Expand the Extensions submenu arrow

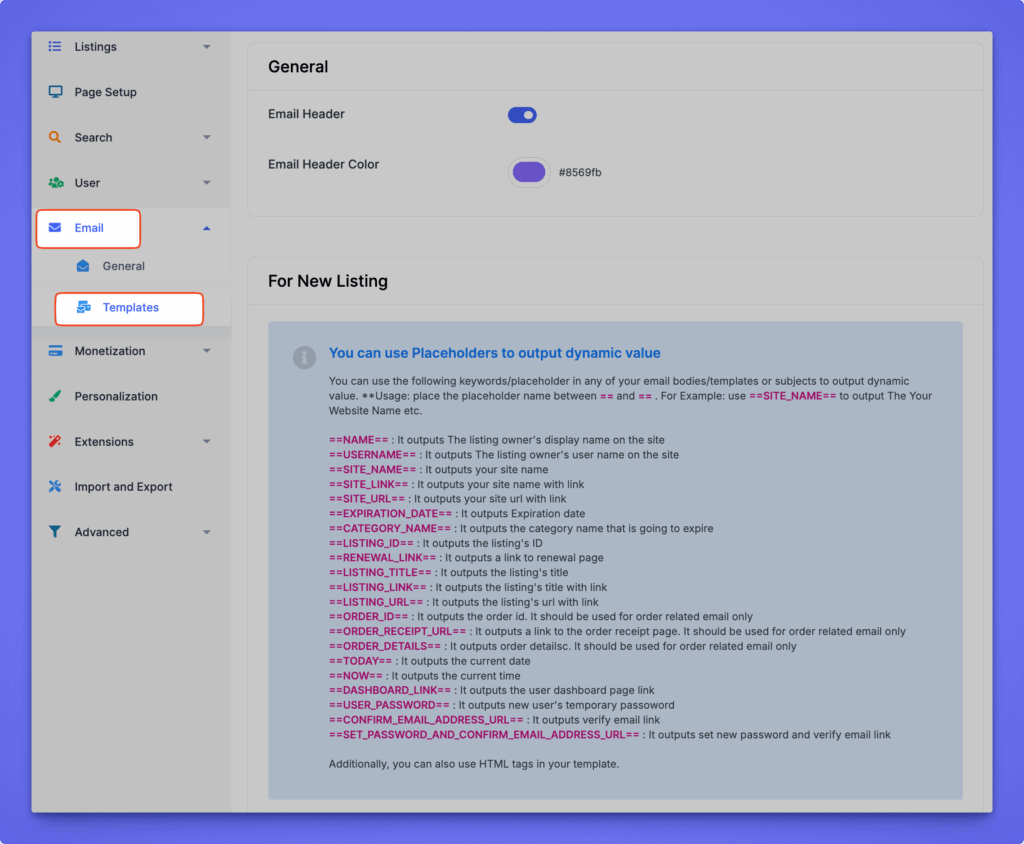(206, 442)
